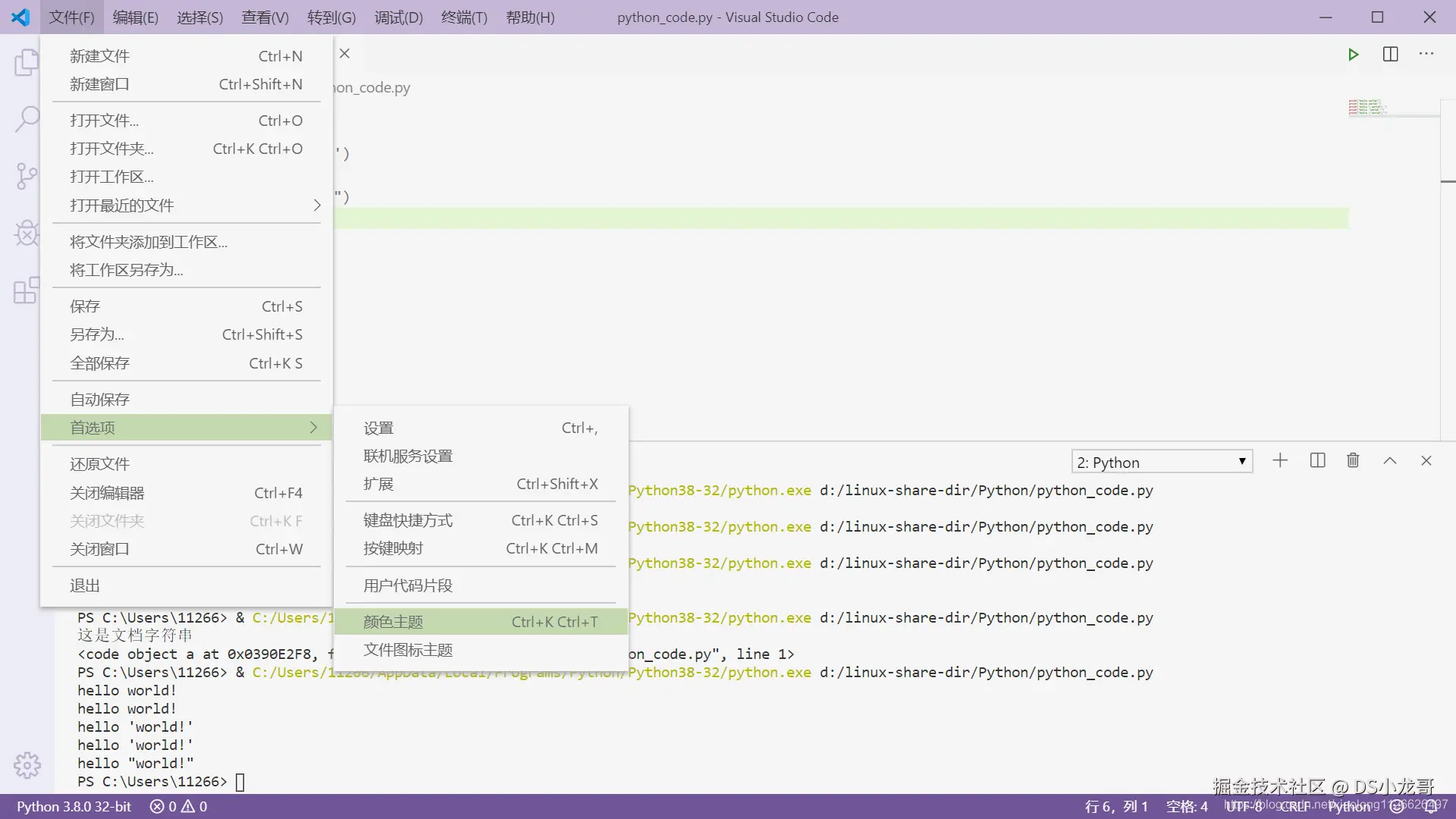
Task: Click the editor minimap preview
Action: click(1369, 108)
